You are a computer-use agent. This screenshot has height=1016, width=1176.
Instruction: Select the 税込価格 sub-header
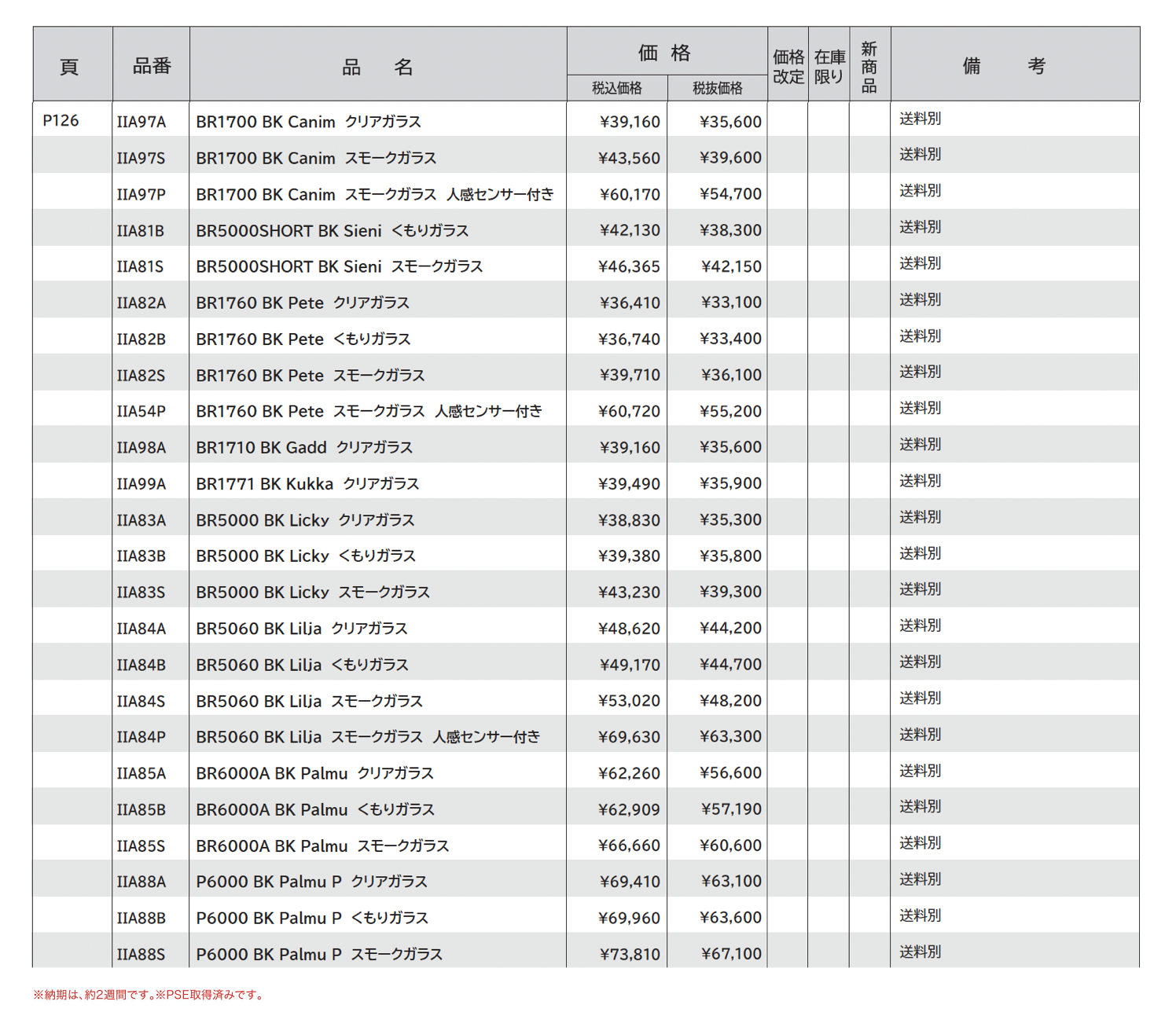[x=616, y=88]
